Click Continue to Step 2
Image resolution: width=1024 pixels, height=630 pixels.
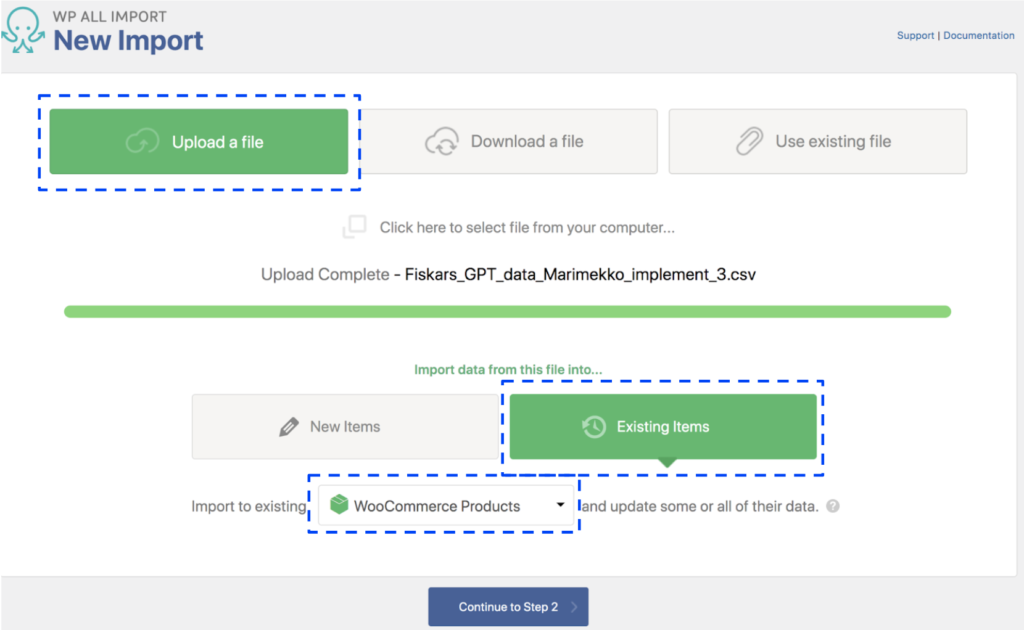[x=508, y=606]
